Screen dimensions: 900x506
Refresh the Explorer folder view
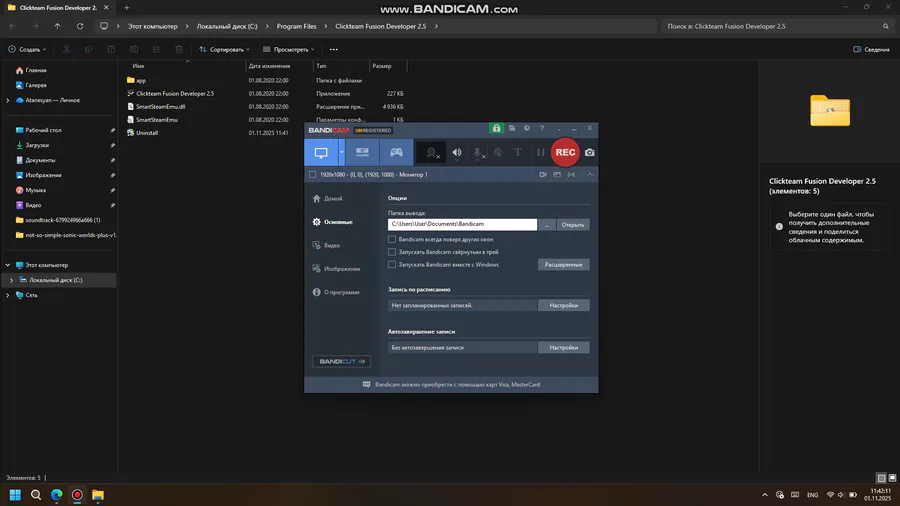click(x=80, y=26)
